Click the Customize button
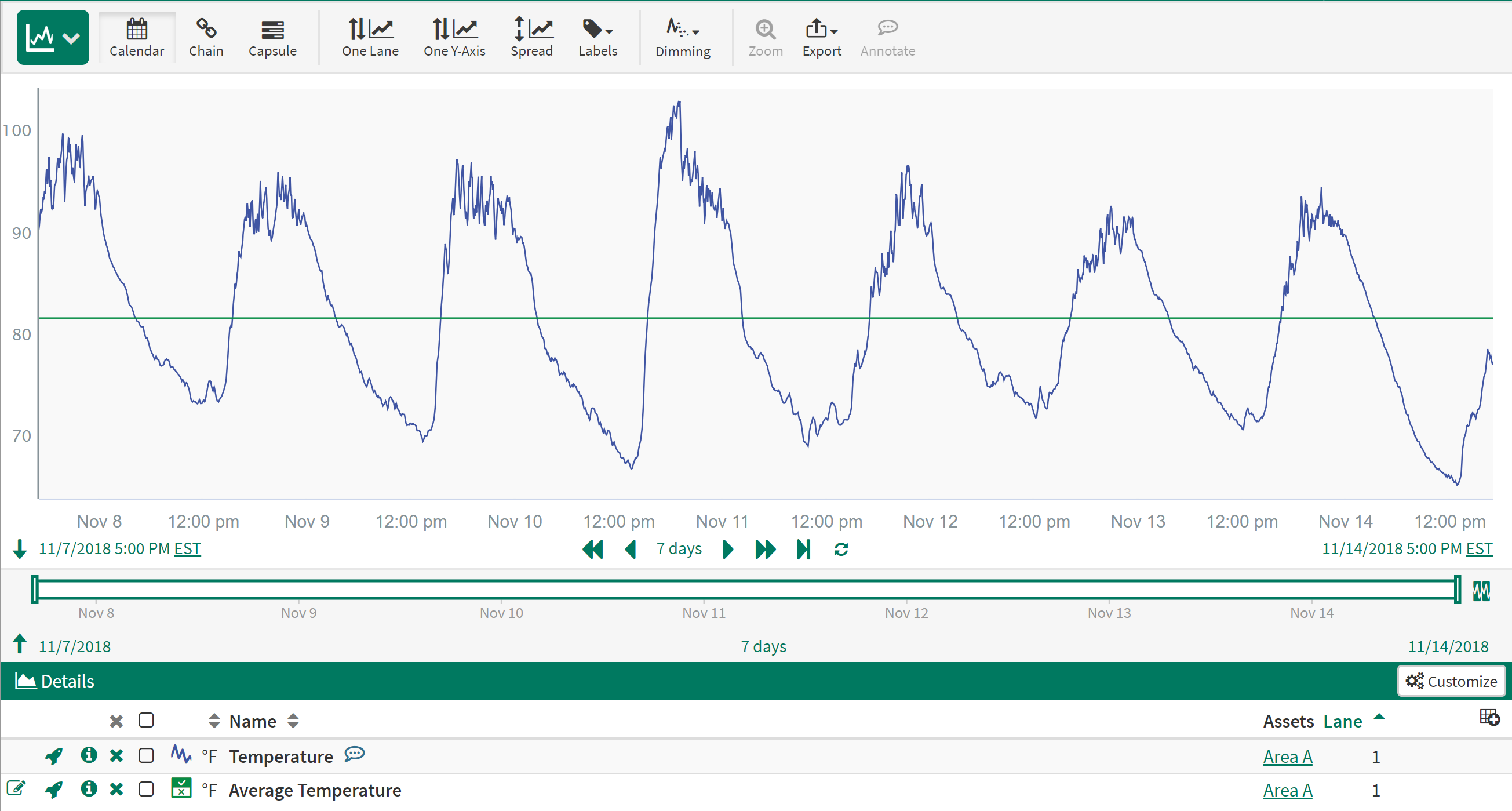1512x811 pixels. [1451, 681]
